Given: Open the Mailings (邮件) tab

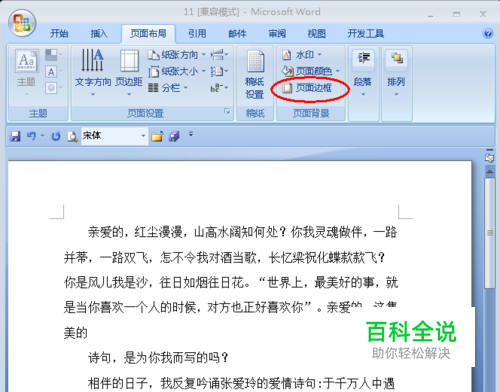Looking at the screenshot, I should pyautogui.click(x=237, y=34).
